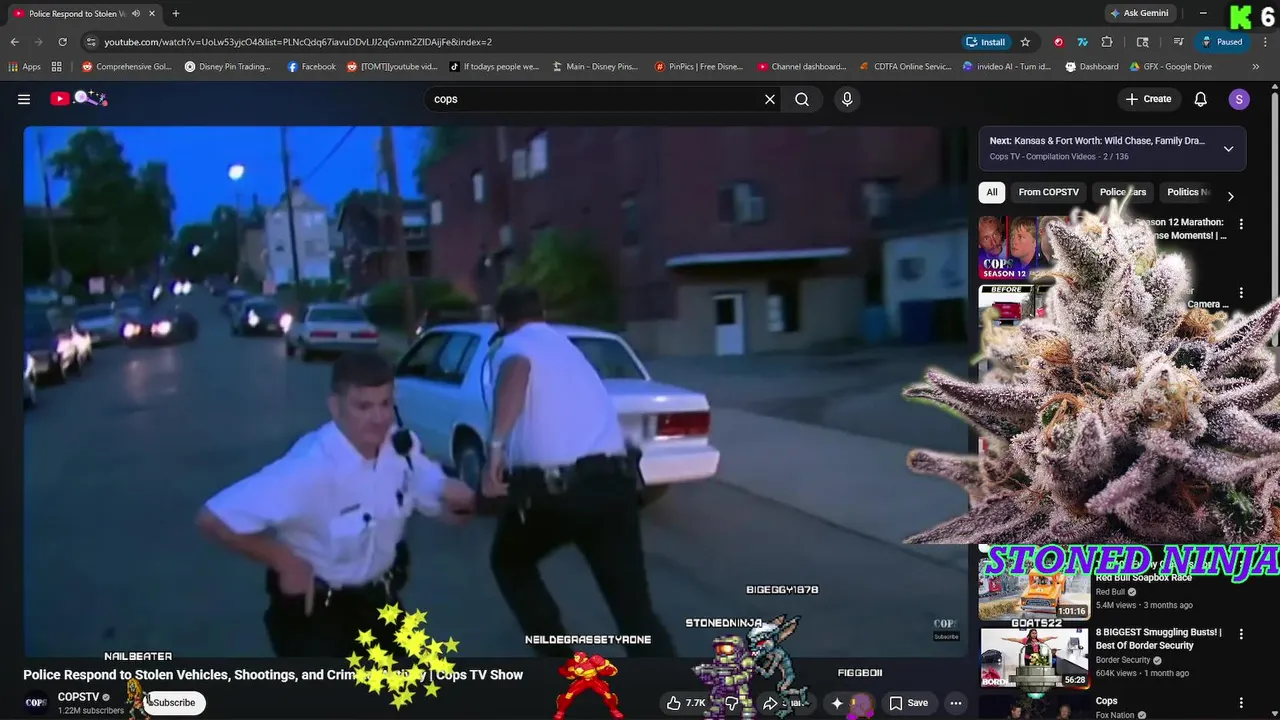Select the From COPSTV filter chip
The width and height of the screenshot is (1280, 720).
[x=1048, y=192]
